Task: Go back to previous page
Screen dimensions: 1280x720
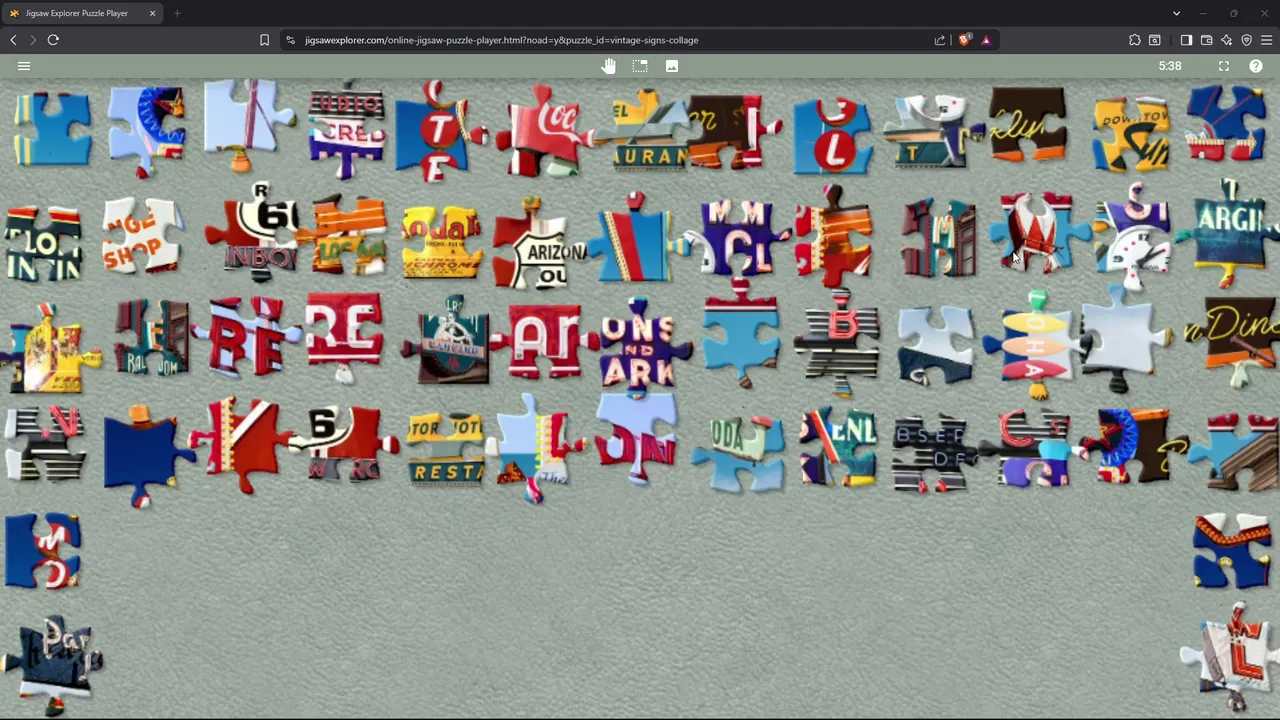Action: click(x=13, y=40)
